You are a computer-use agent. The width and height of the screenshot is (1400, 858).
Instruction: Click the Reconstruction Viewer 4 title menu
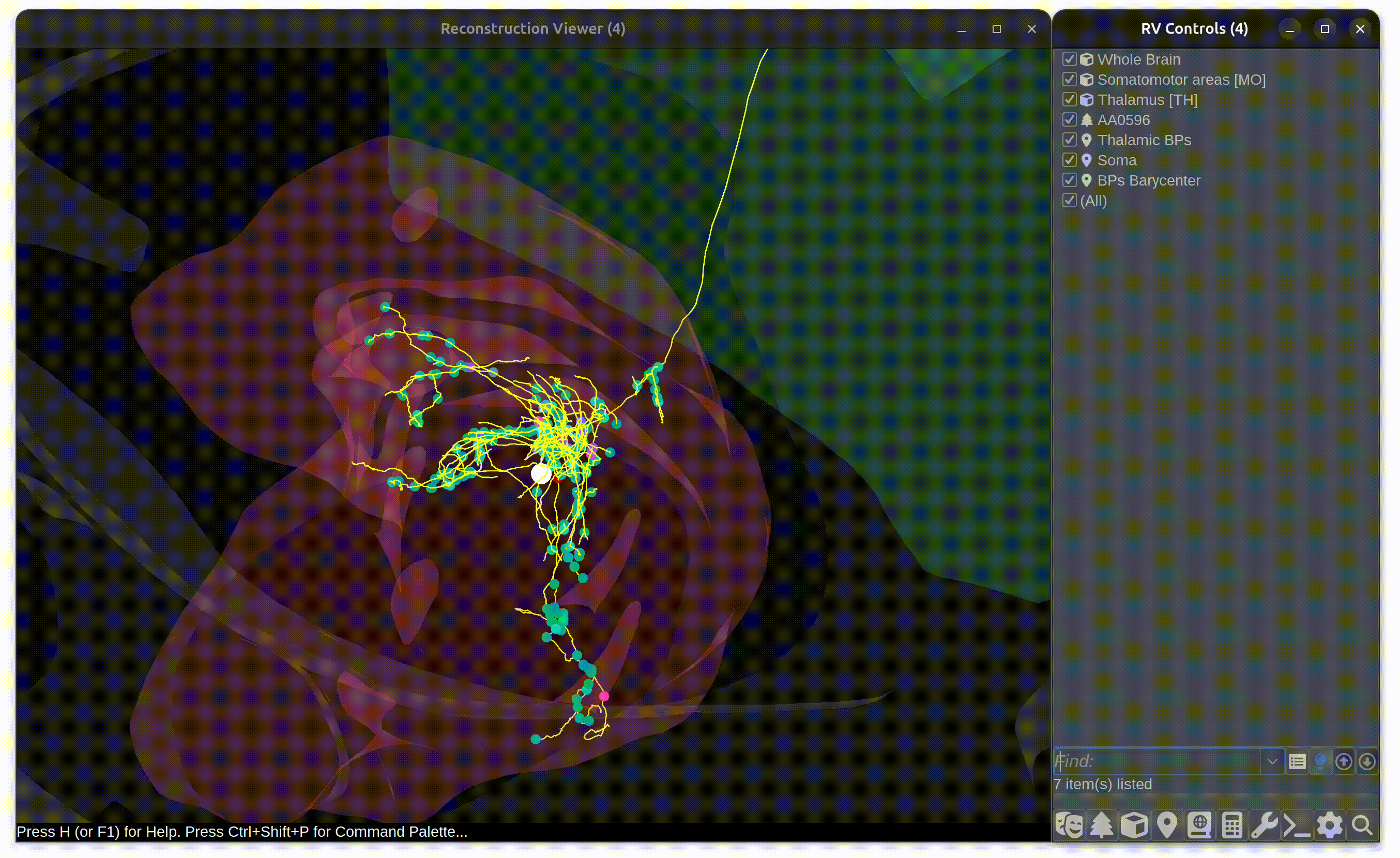point(533,28)
